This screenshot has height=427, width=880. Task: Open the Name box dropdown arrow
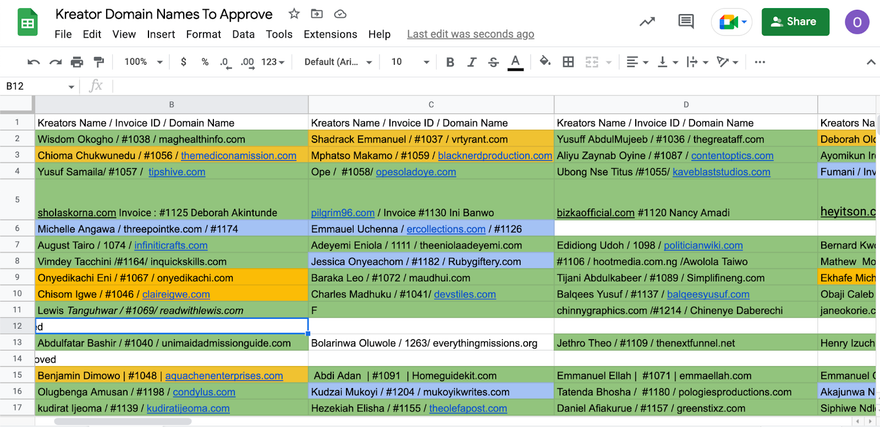click(71, 86)
